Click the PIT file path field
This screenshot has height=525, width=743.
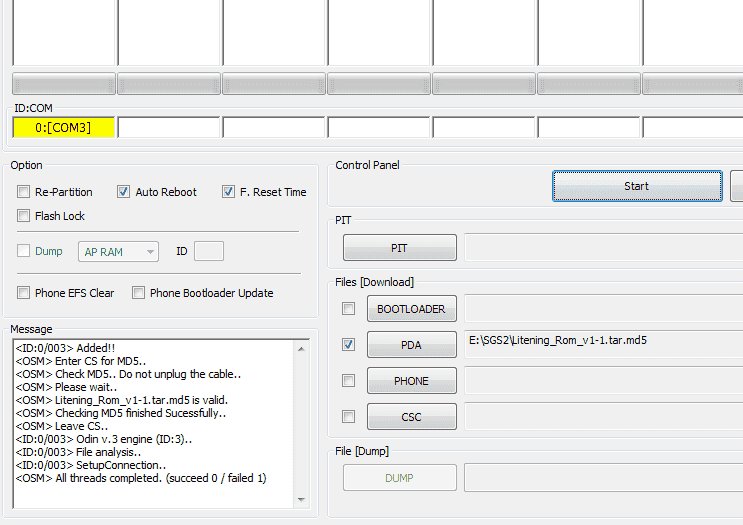[604, 247]
